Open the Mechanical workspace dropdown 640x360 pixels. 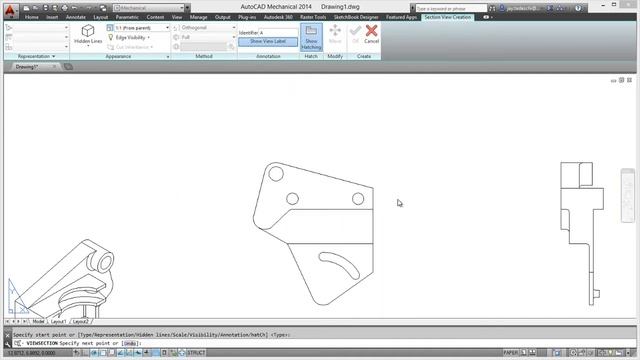(x=148, y=8)
